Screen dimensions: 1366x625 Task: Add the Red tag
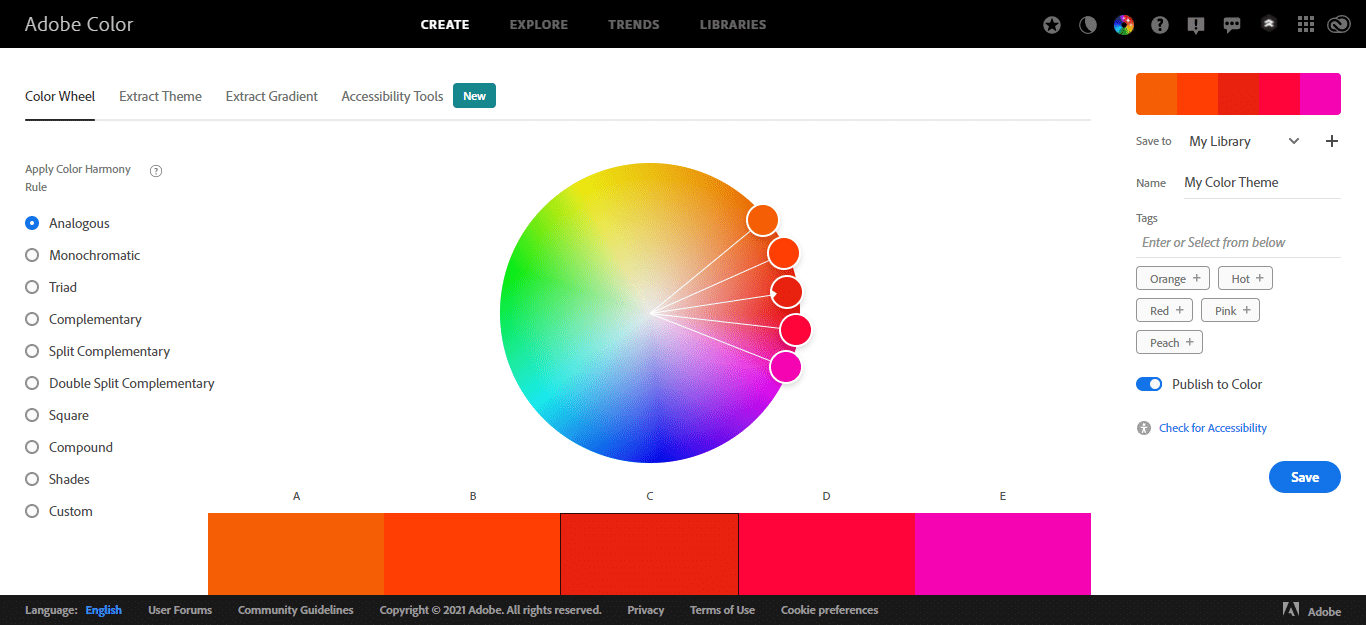pyautogui.click(x=1164, y=310)
